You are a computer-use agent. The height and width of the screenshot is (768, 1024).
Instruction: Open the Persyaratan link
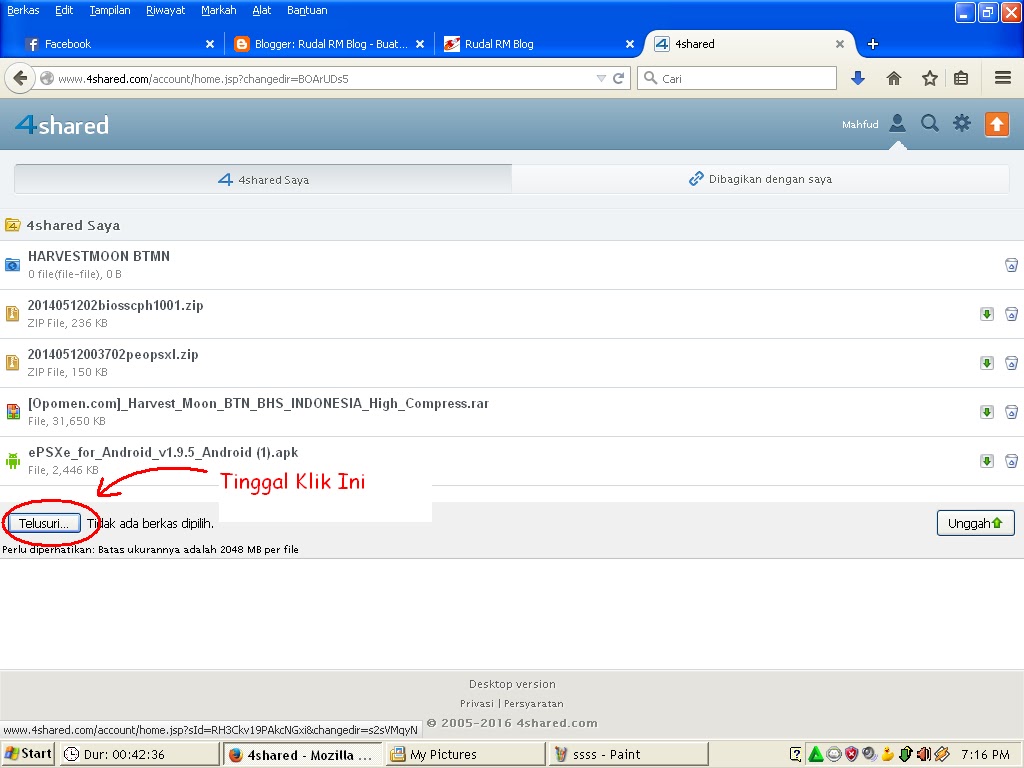point(534,703)
